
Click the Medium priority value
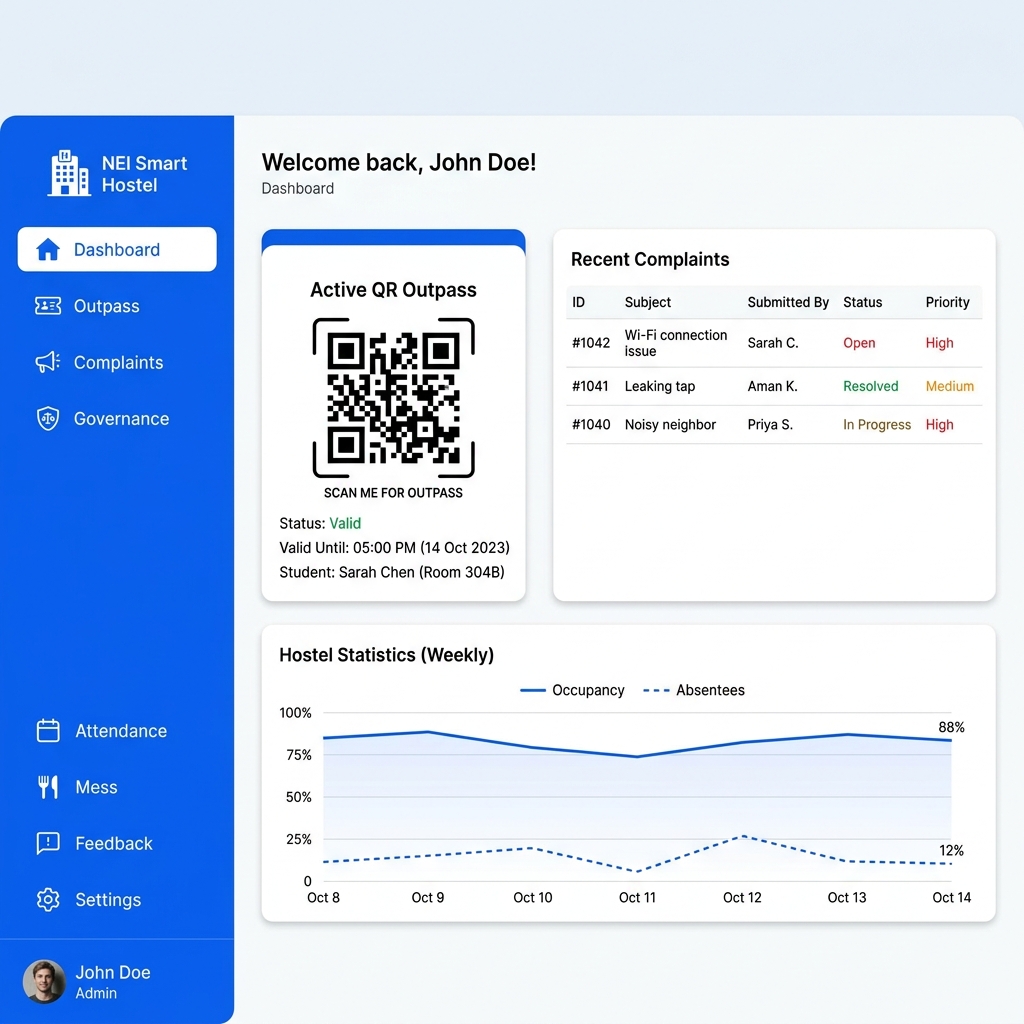point(950,386)
